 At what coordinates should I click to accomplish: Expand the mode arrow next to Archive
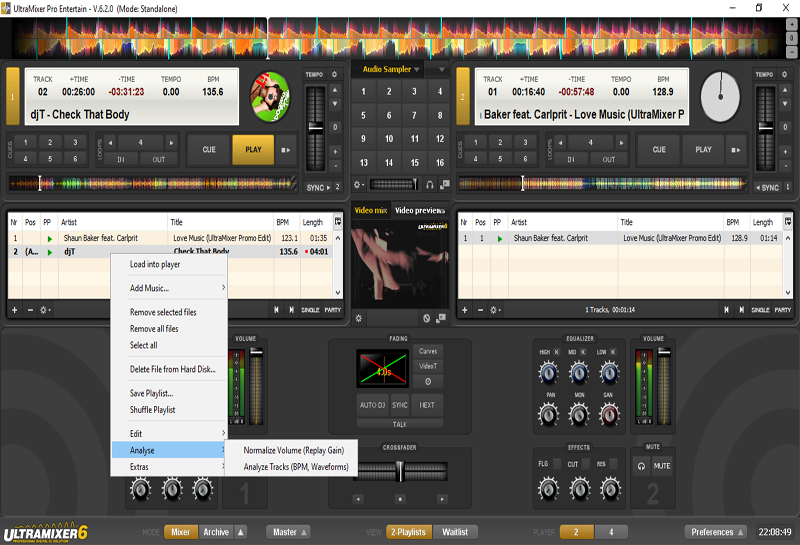(x=241, y=532)
